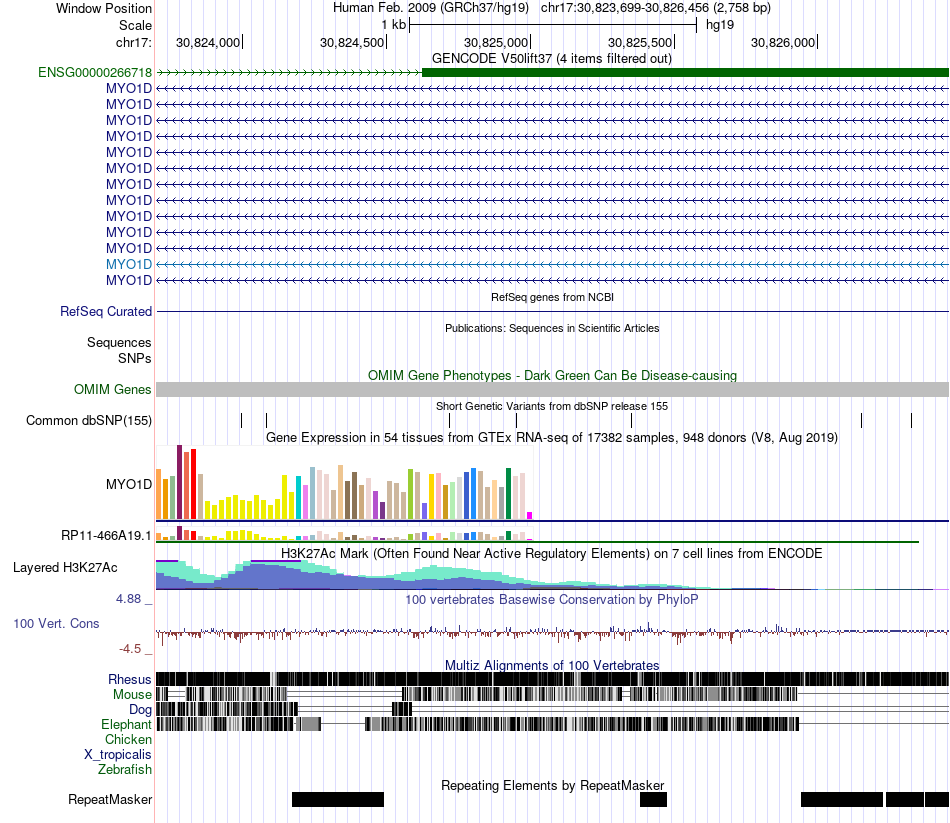950x823 pixels.
Task: Click the Chicken species label
Action: coord(128,739)
